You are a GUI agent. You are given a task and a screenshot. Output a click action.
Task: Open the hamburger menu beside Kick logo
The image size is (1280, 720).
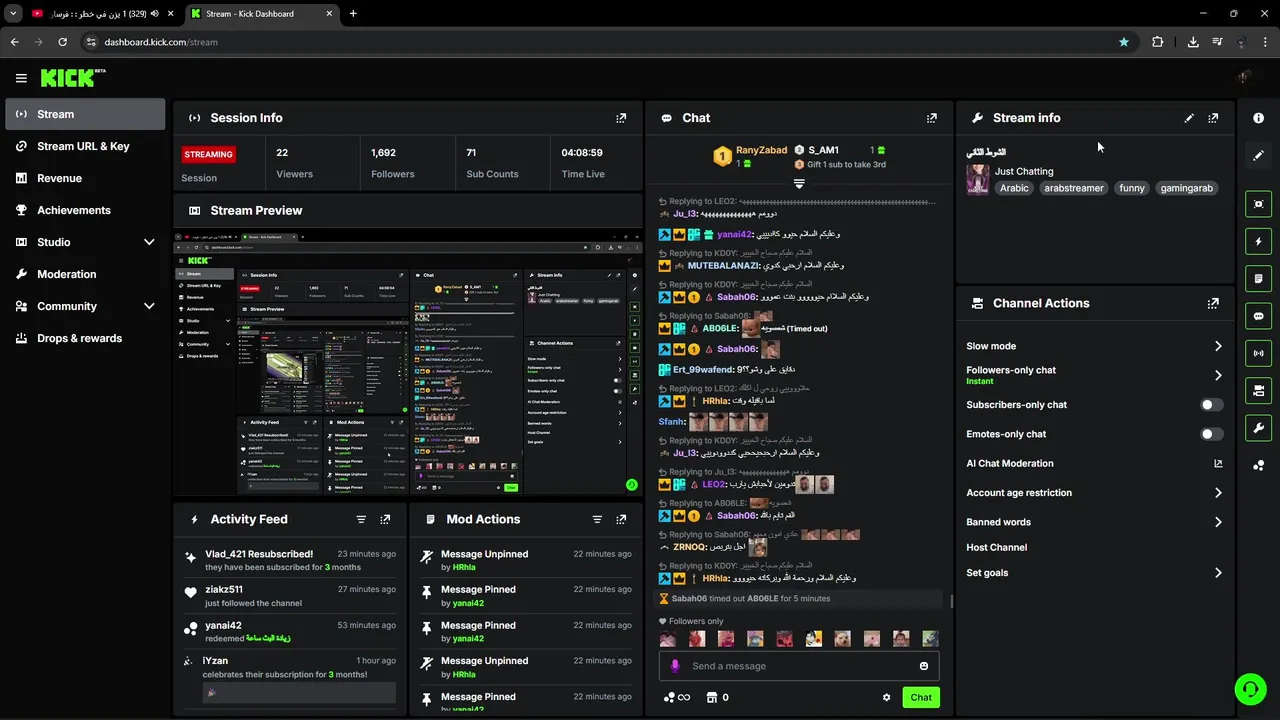(21, 78)
